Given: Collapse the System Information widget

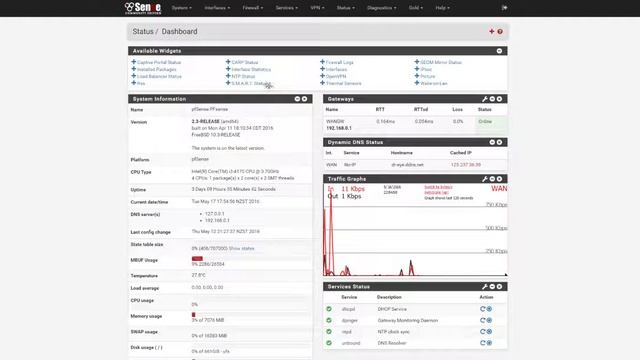Looking at the screenshot, I should coord(297,99).
